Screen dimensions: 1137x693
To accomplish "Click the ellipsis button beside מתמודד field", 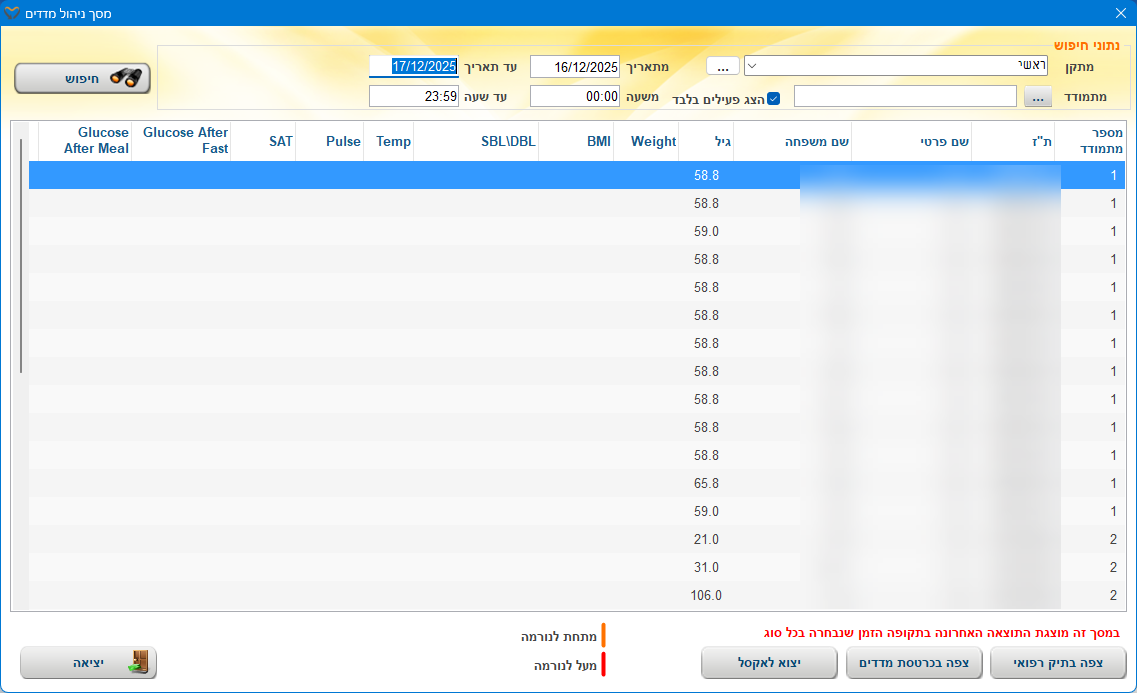I will click(x=1038, y=97).
